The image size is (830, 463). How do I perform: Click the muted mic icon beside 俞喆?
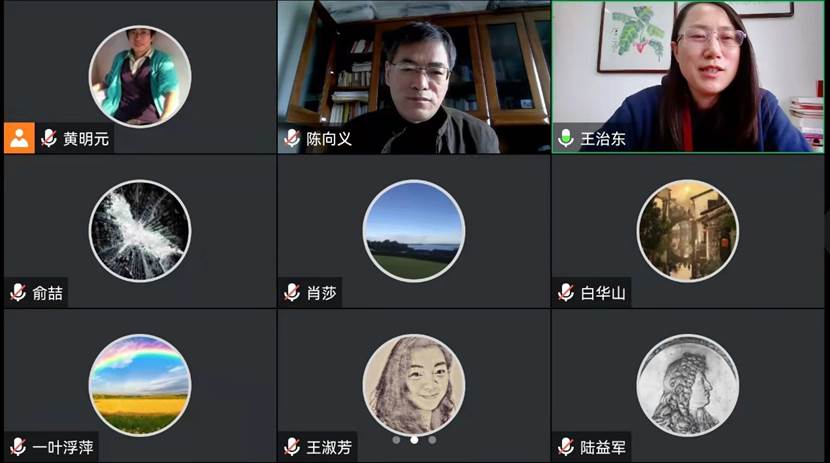click(19, 292)
